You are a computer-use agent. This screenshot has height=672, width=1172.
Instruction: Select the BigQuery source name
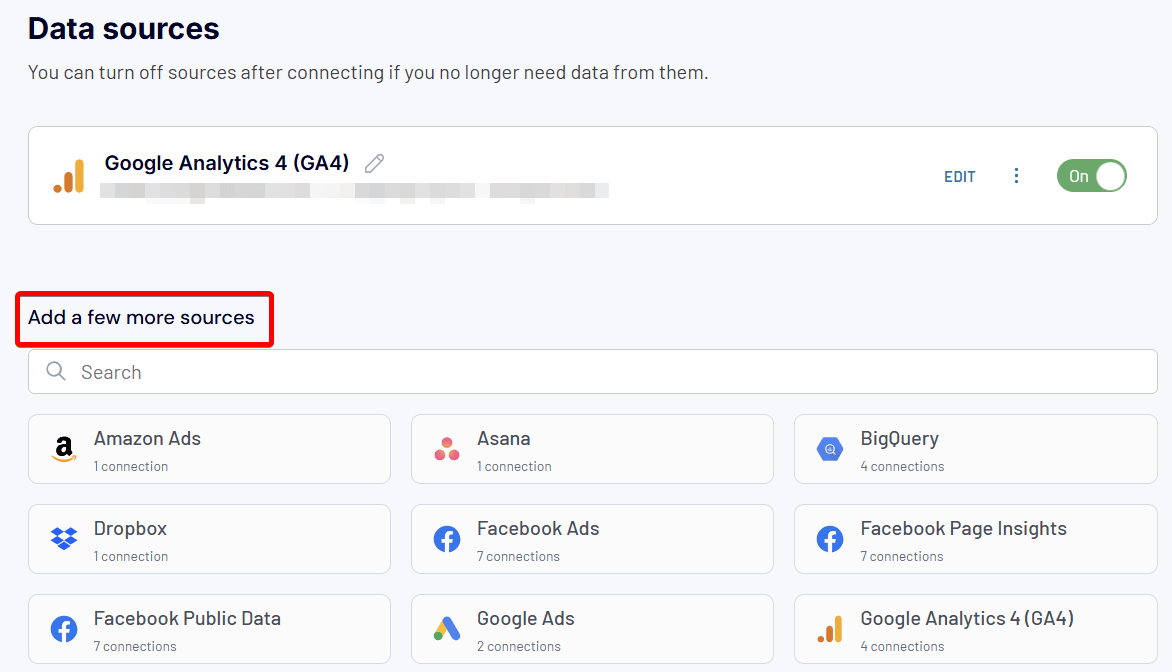pos(899,439)
